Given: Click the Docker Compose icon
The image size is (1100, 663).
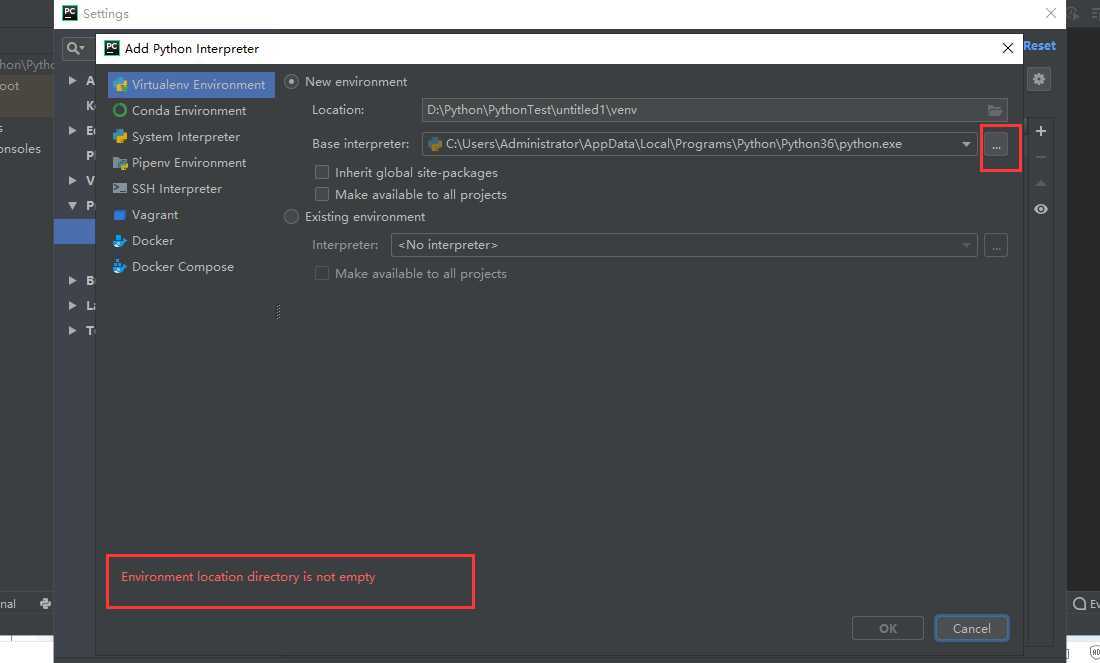Looking at the screenshot, I should (120, 267).
